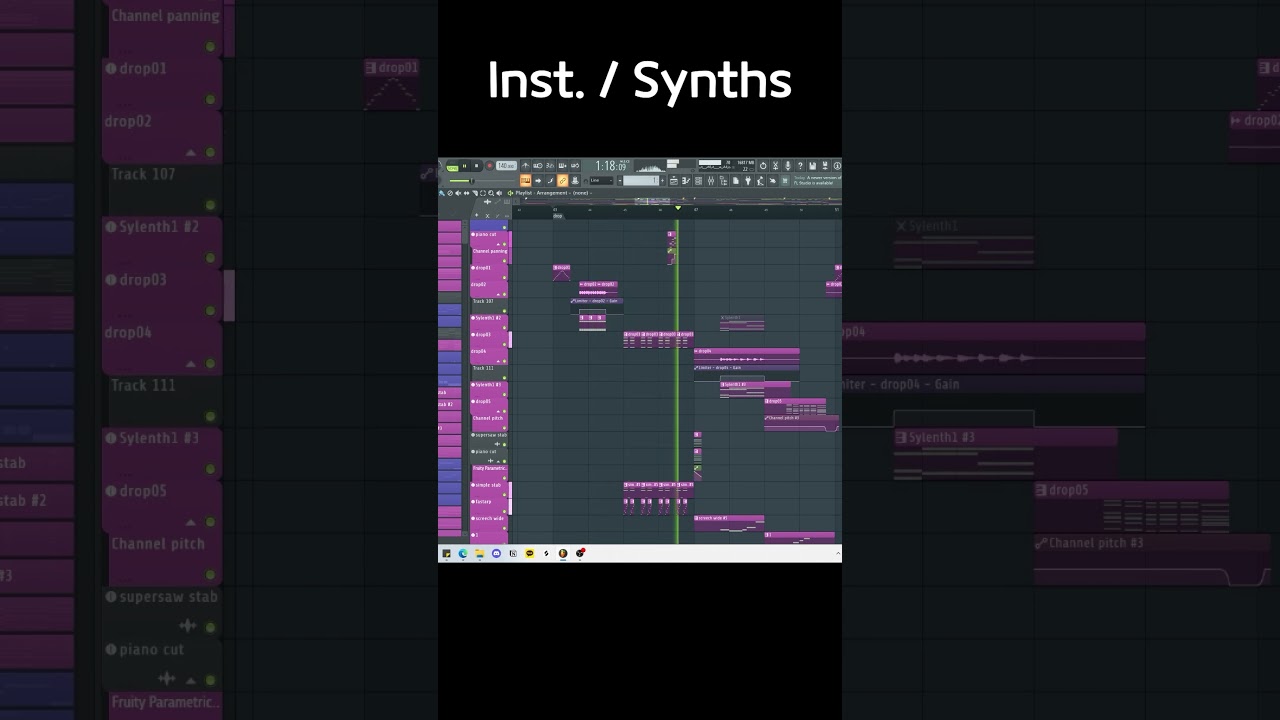
Task: Select the drop04 audio clip
Action: click(x=747, y=355)
